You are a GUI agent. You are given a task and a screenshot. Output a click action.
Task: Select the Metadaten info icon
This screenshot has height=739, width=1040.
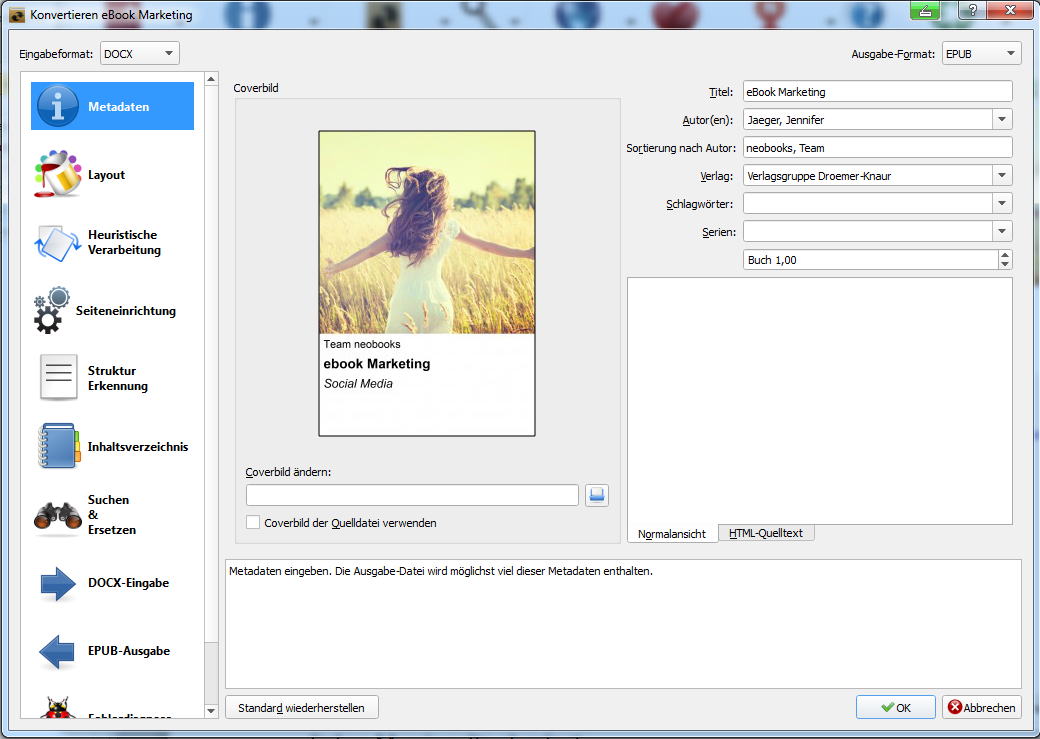59,106
